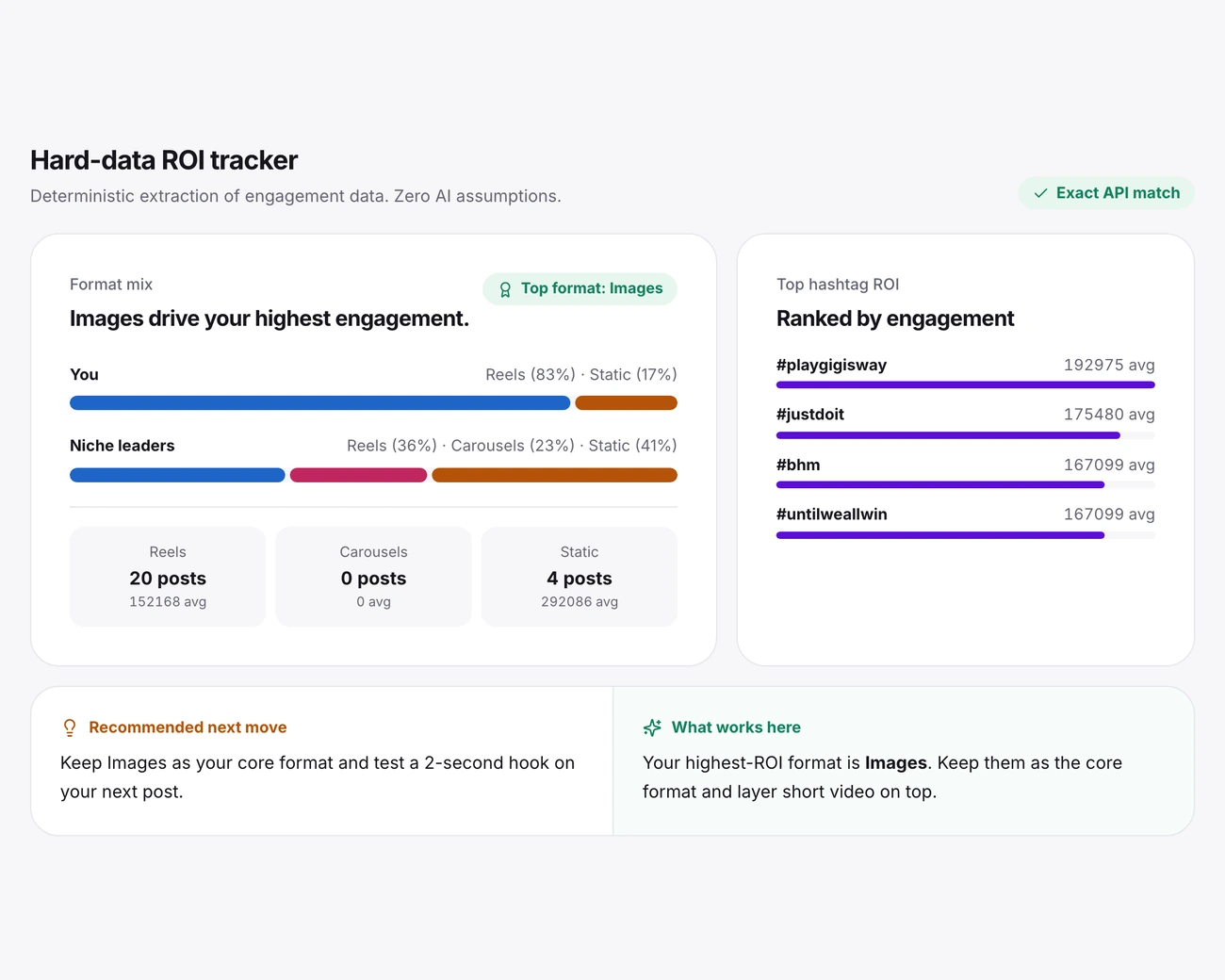Open the Carousels 0 posts stat card

(373, 577)
